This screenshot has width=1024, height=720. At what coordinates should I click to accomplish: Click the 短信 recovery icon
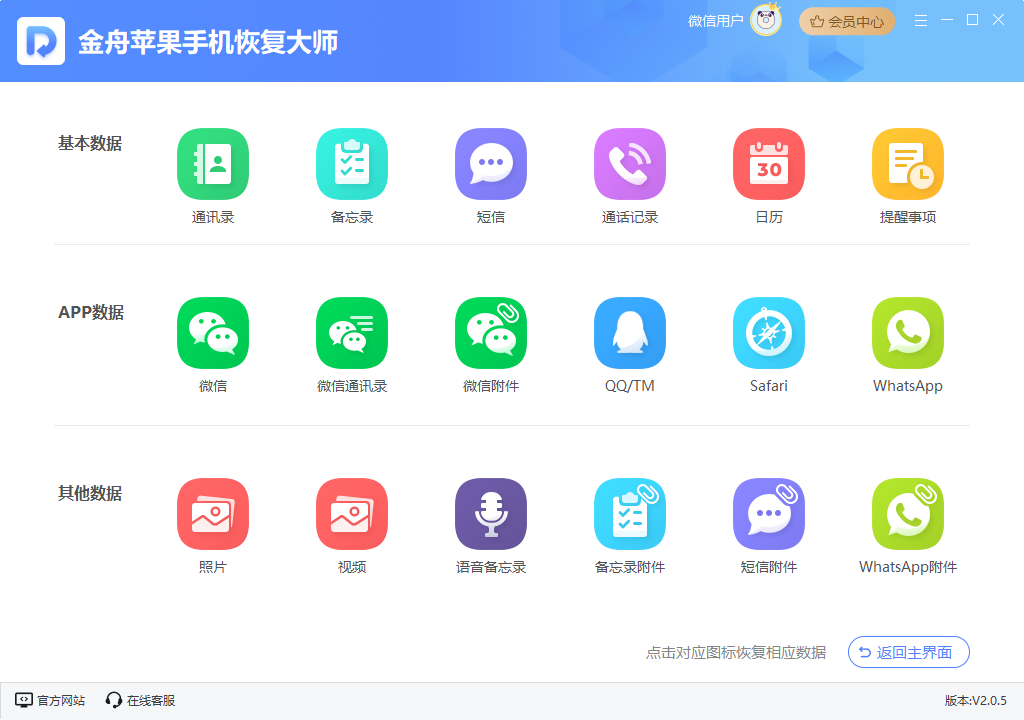[x=491, y=163]
